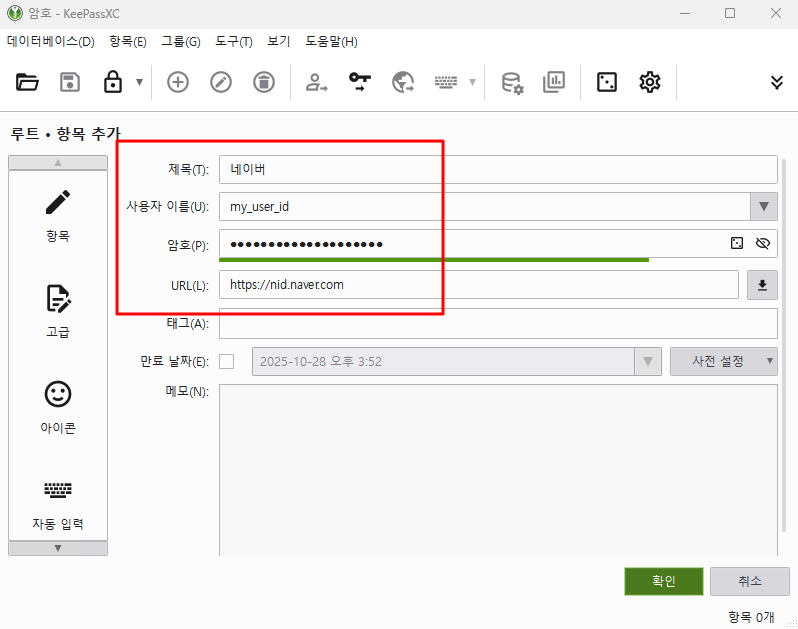Image resolution: width=798 pixels, height=629 pixels.
Task: Click the delete entry trash icon
Action: pos(262,82)
